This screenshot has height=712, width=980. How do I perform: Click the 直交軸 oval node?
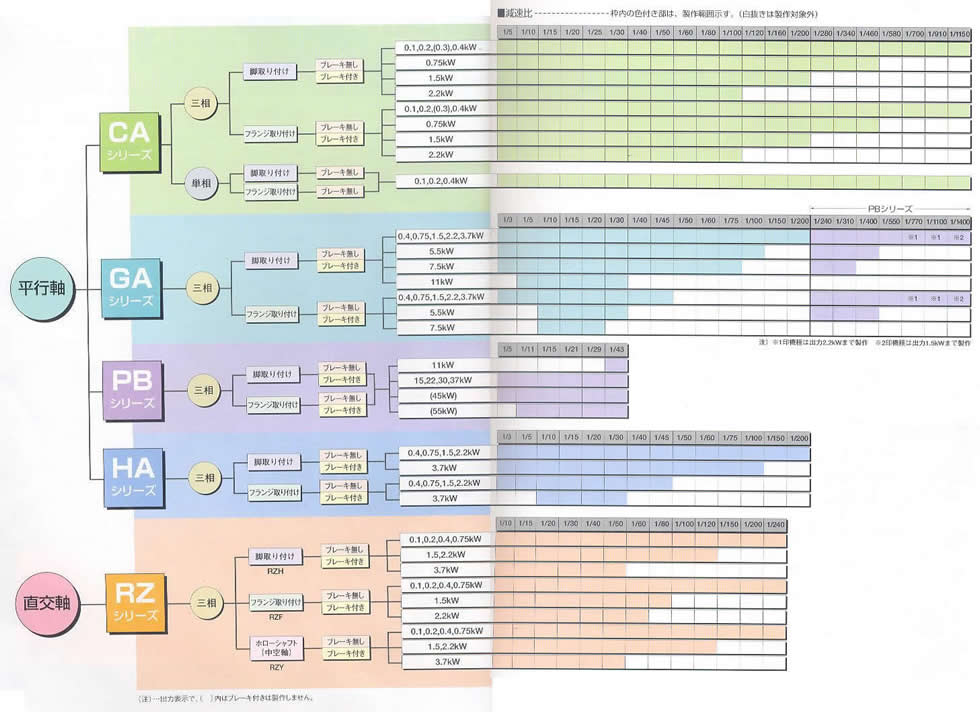[46, 603]
